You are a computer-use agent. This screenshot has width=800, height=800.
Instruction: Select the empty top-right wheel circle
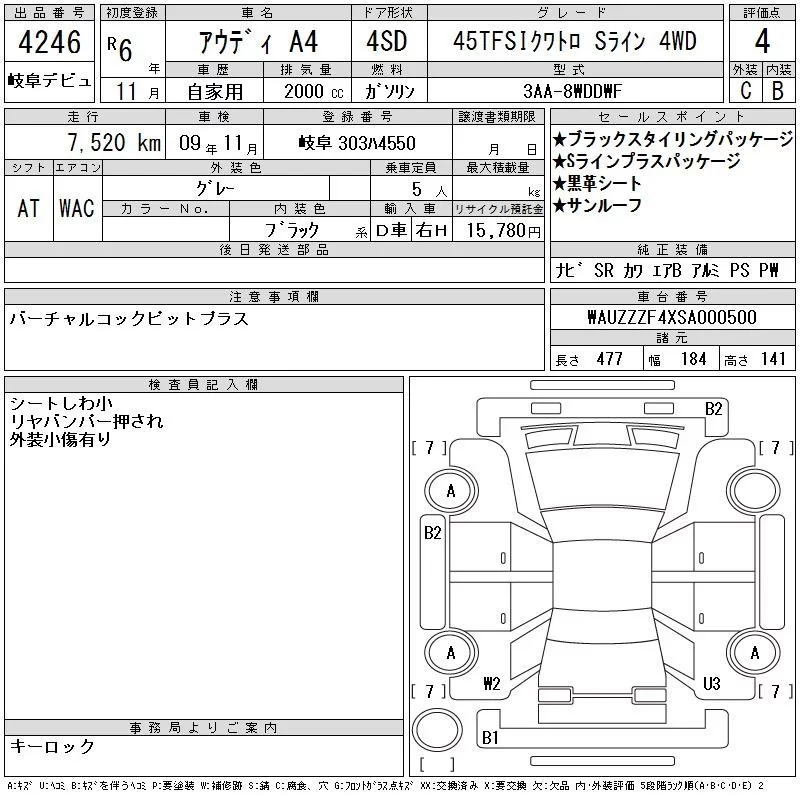[758, 491]
